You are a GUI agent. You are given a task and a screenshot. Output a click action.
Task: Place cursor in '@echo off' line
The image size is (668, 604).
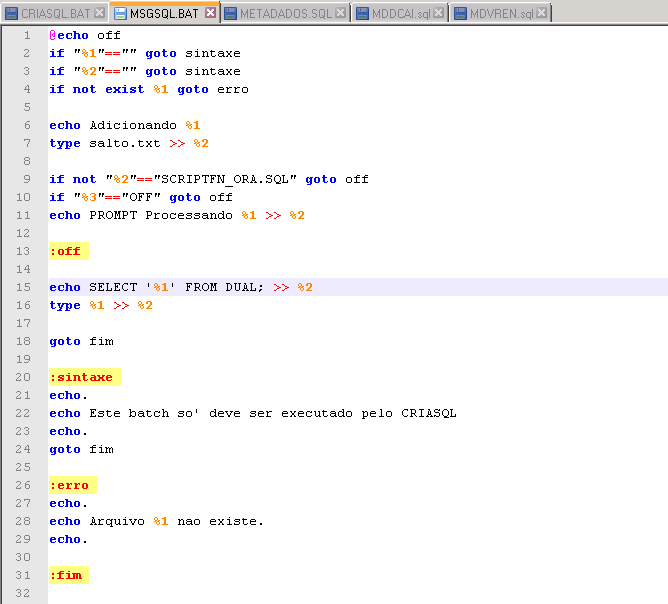pyautogui.click(x=85, y=35)
